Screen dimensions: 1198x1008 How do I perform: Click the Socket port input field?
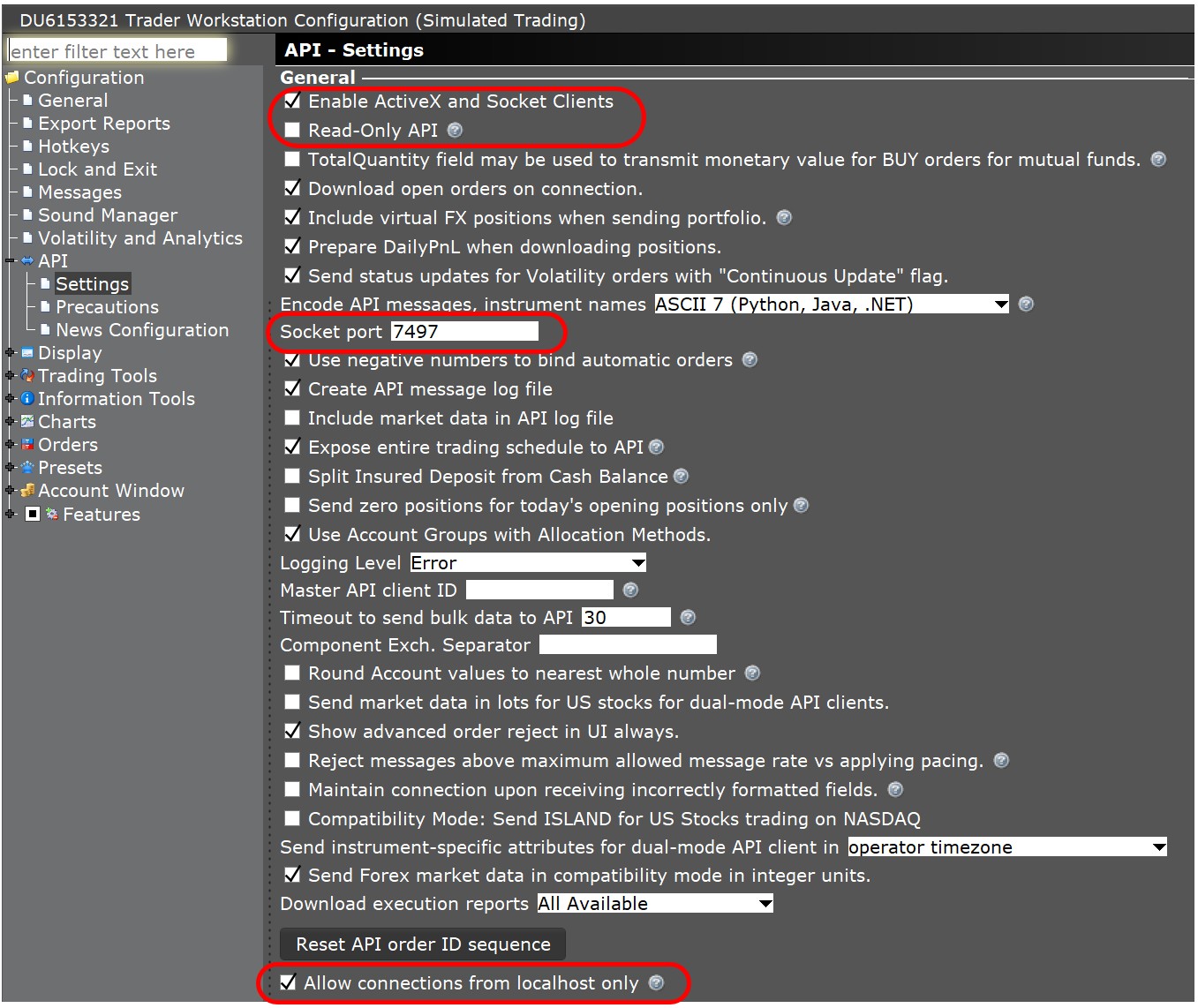(x=464, y=332)
